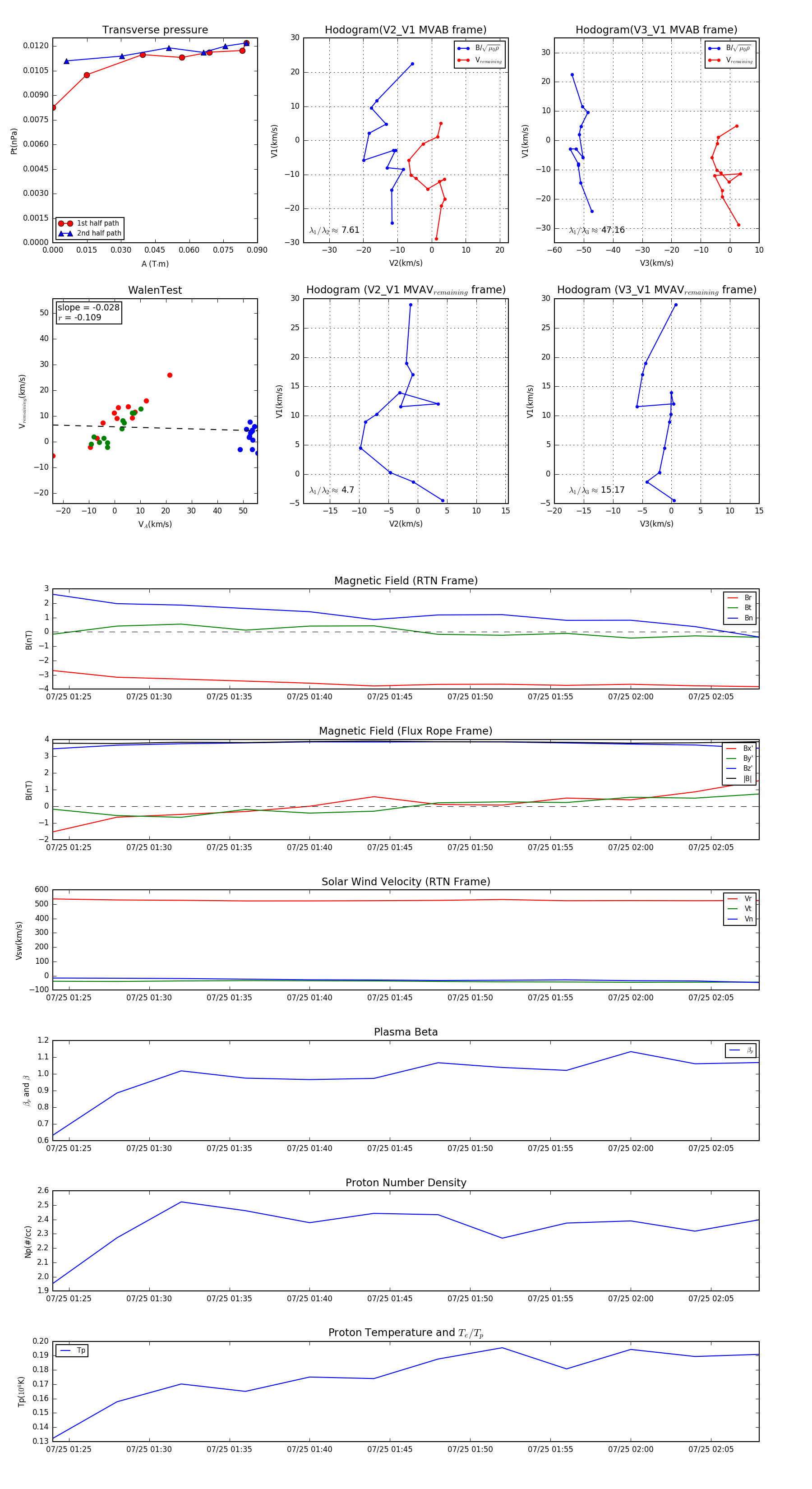Select the "2nd half path" legend entry
The height and width of the screenshot is (1489, 812).
pyautogui.click(x=90, y=234)
